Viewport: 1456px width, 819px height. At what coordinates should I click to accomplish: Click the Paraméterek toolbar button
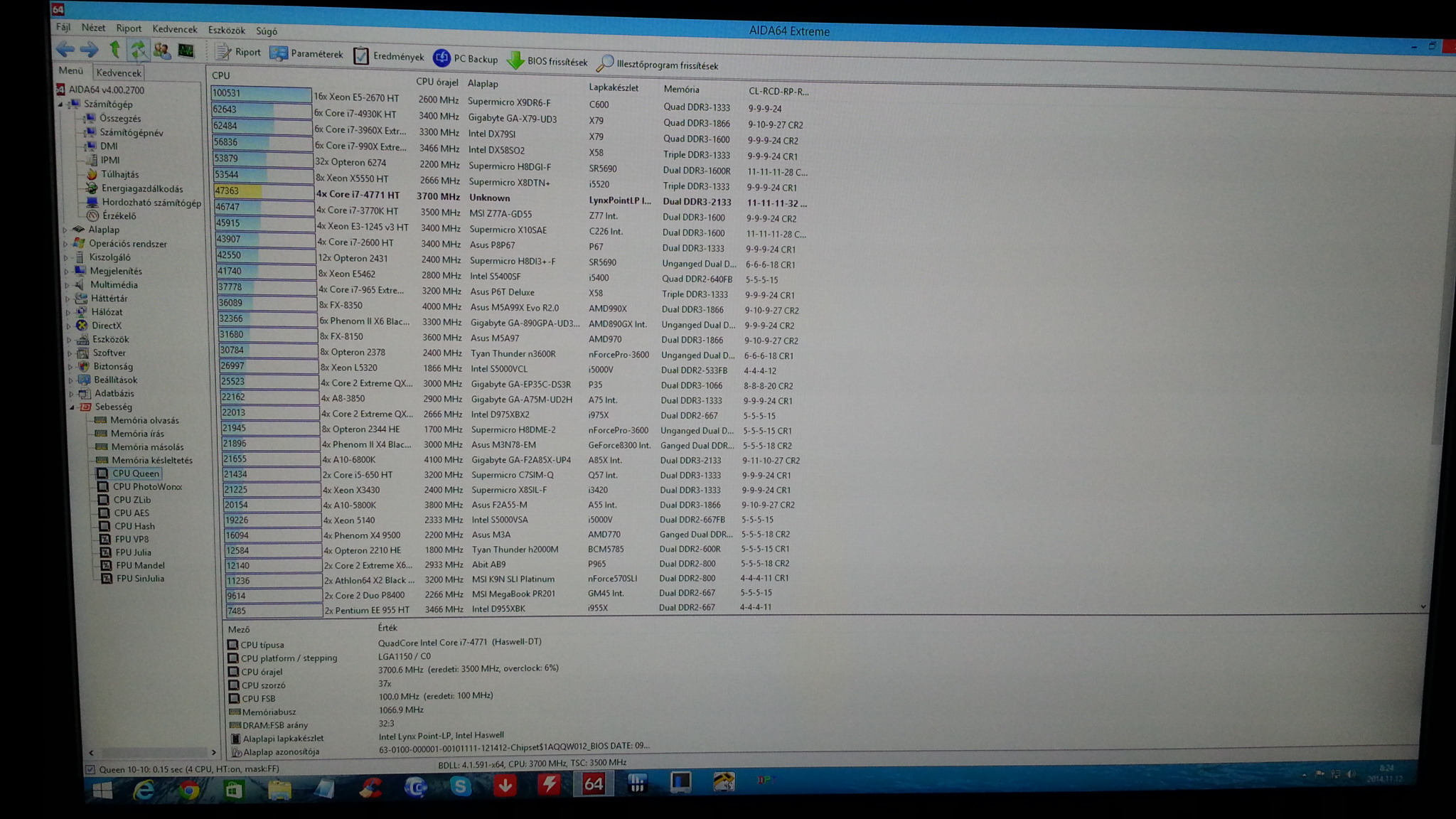(x=306, y=54)
